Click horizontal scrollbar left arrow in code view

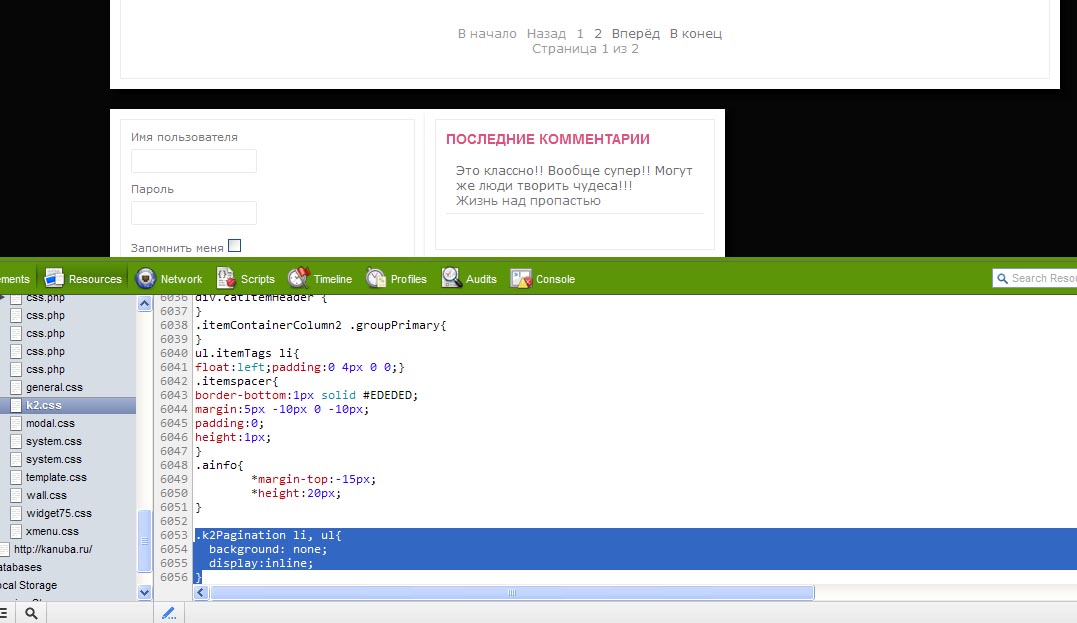click(x=201, y=593)
